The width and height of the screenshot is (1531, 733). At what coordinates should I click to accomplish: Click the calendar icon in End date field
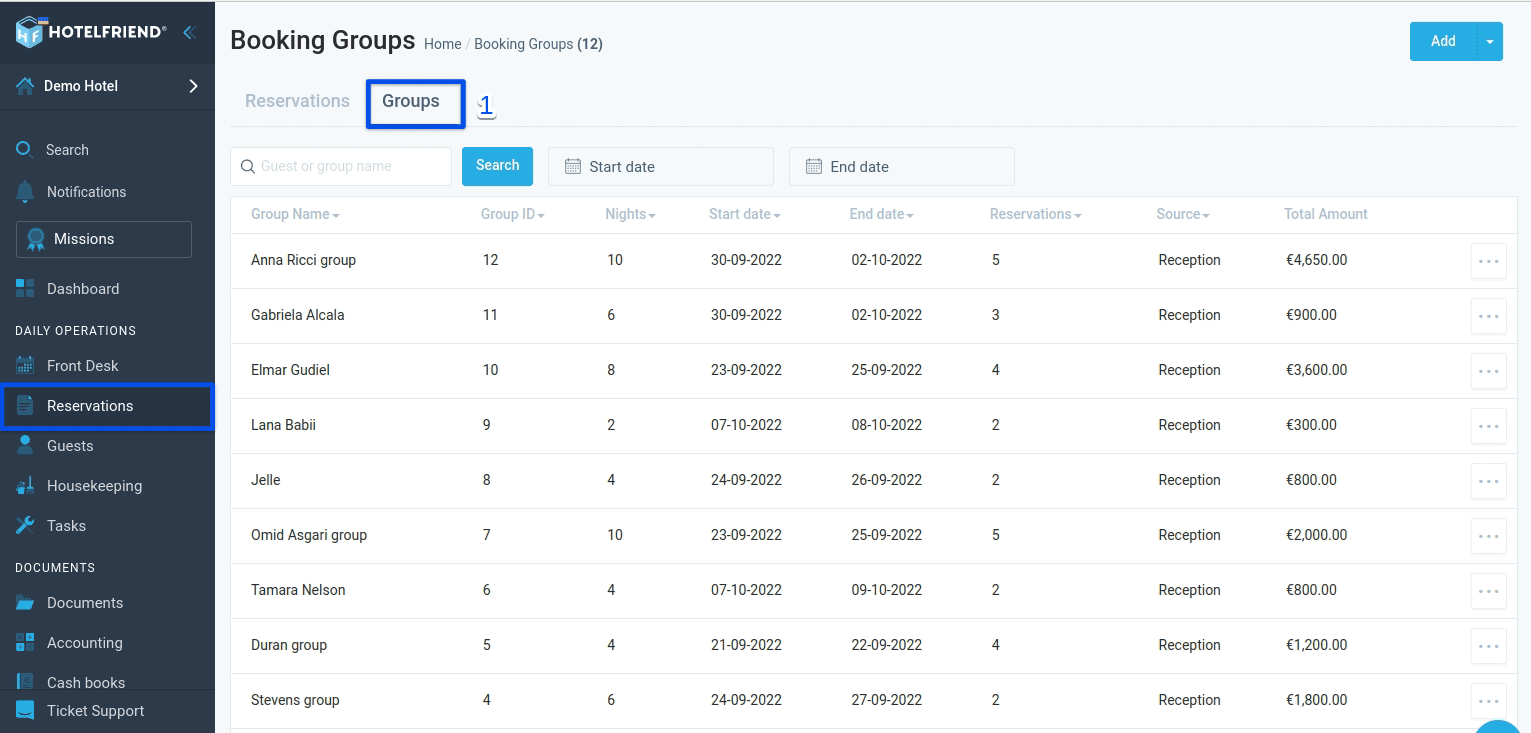[x=814, y=167]
